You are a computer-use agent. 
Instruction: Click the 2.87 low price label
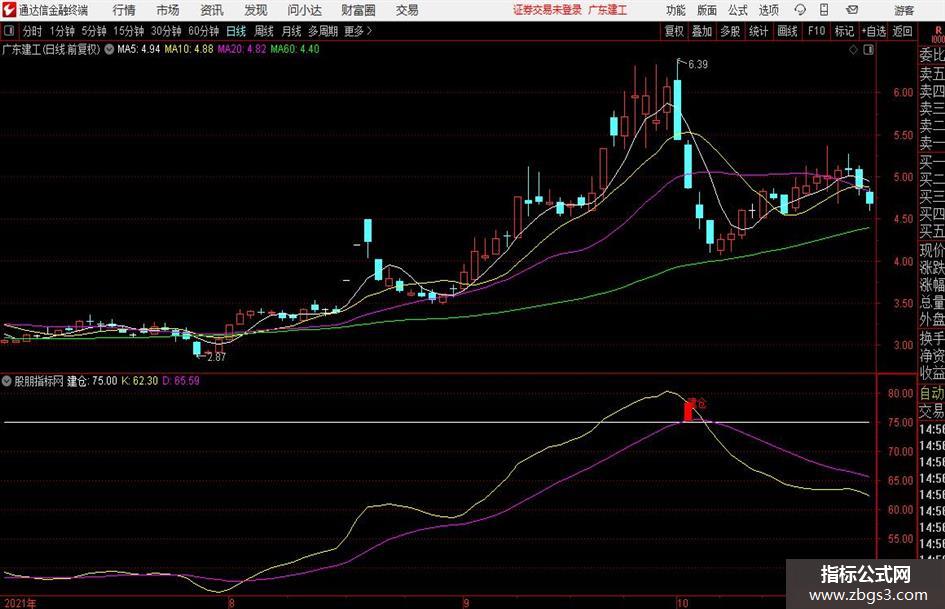(x=216, y=357)
